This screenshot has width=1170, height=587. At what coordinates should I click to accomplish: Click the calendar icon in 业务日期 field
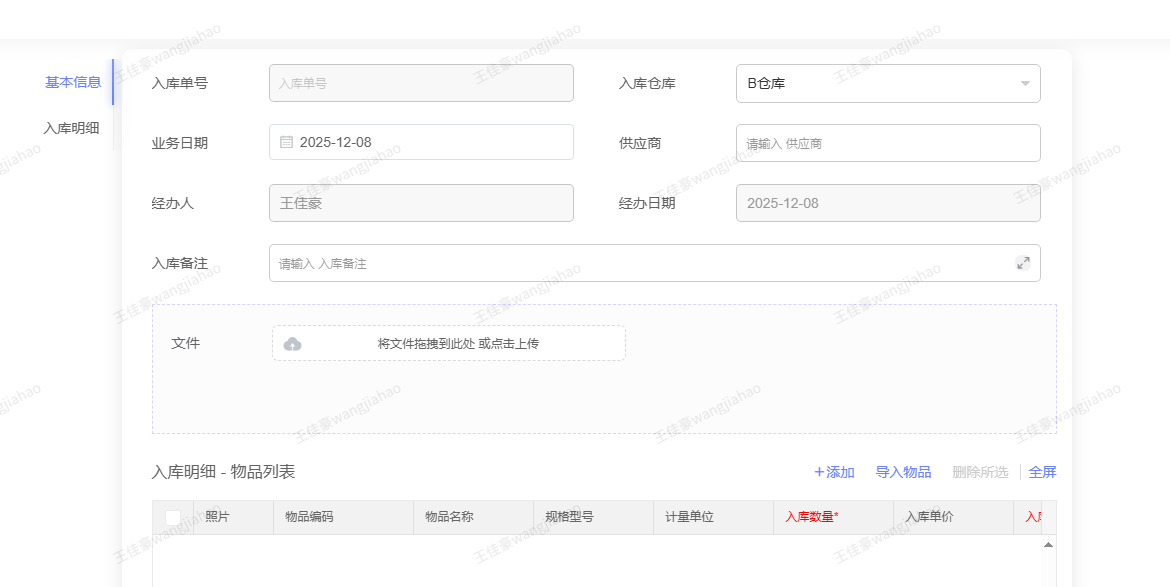tap(286, 143)
